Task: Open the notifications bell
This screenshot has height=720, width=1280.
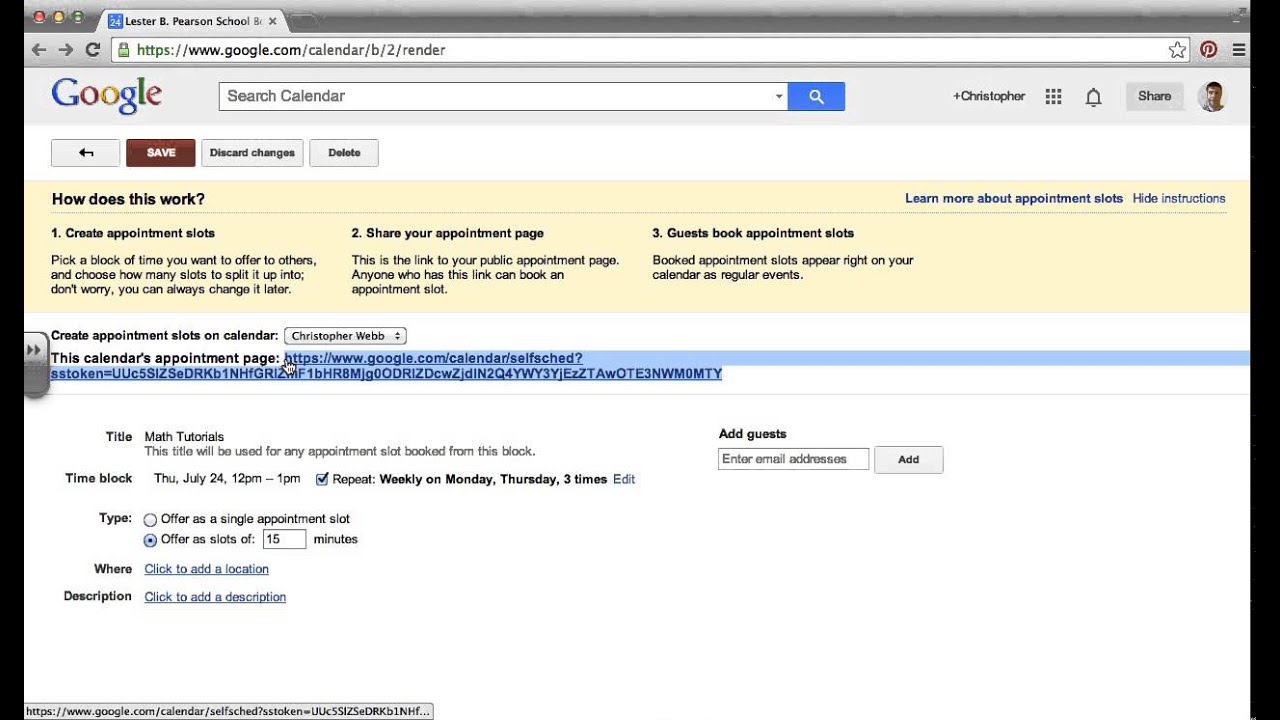Action: [1094, 97]
